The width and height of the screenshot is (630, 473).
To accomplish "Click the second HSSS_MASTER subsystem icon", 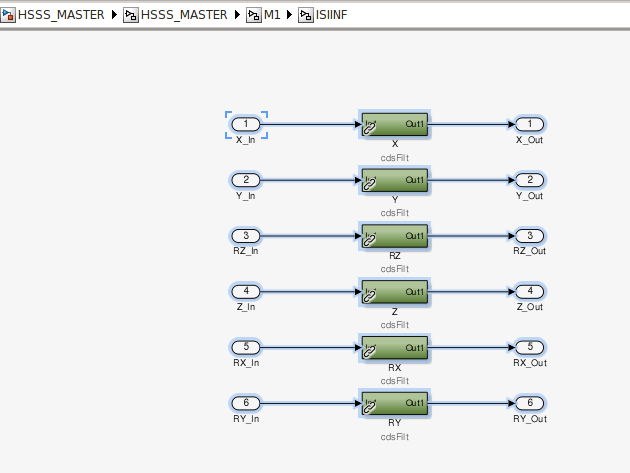I will [x=131, y=15].
